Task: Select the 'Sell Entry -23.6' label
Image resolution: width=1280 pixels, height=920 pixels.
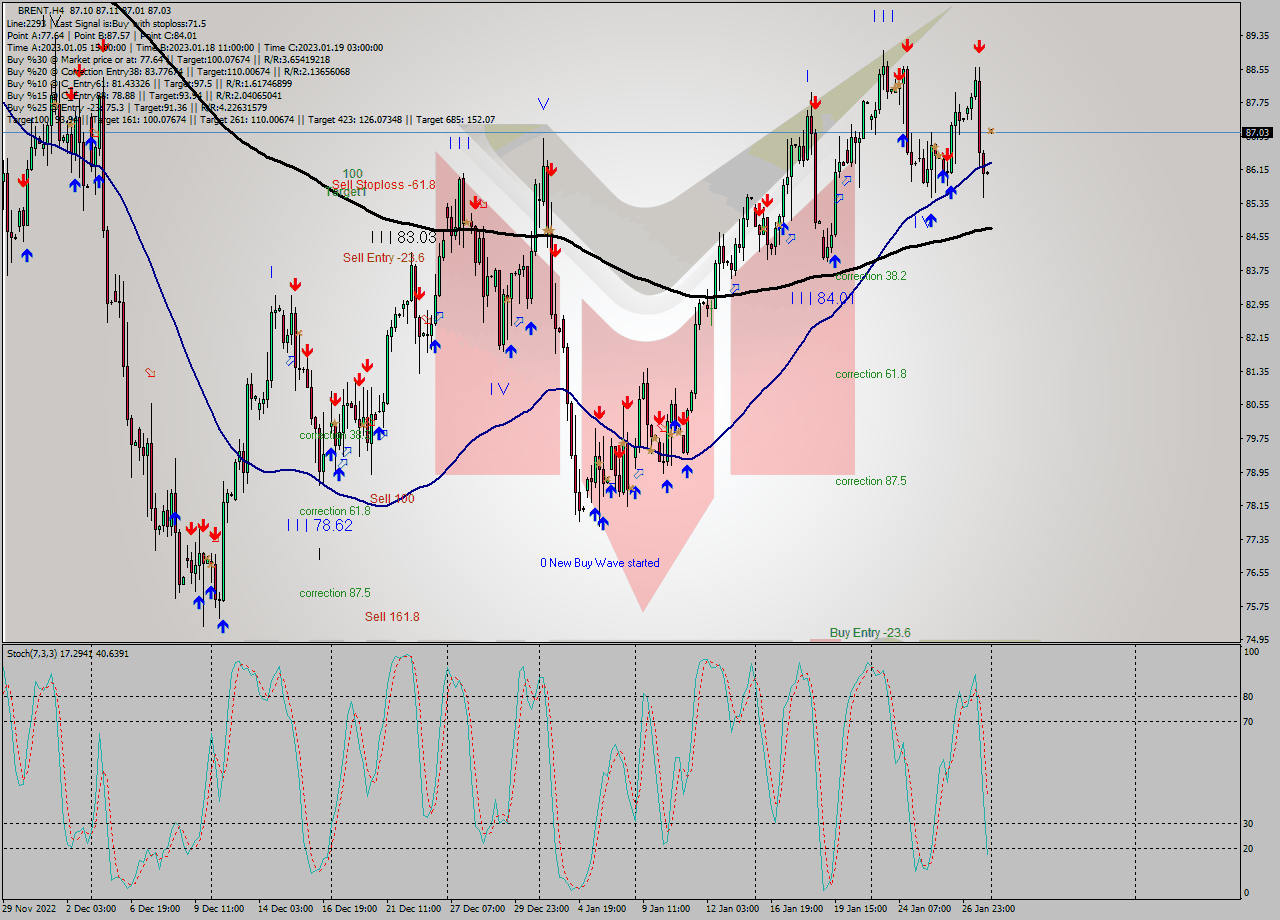Action: [384, 258]
